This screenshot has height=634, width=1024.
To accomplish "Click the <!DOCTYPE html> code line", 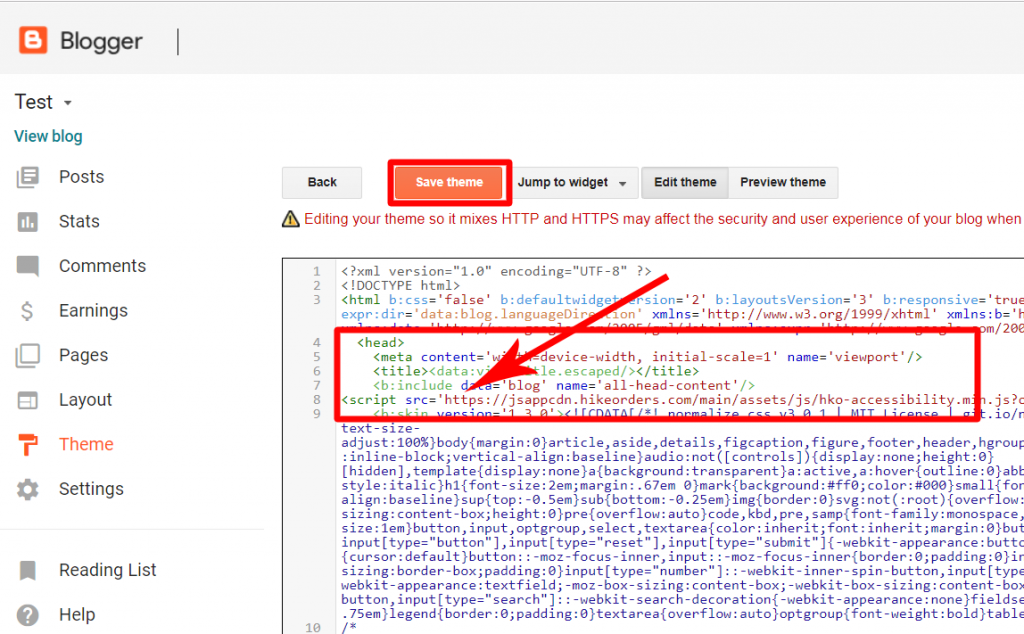I will (x=400, y=285).
